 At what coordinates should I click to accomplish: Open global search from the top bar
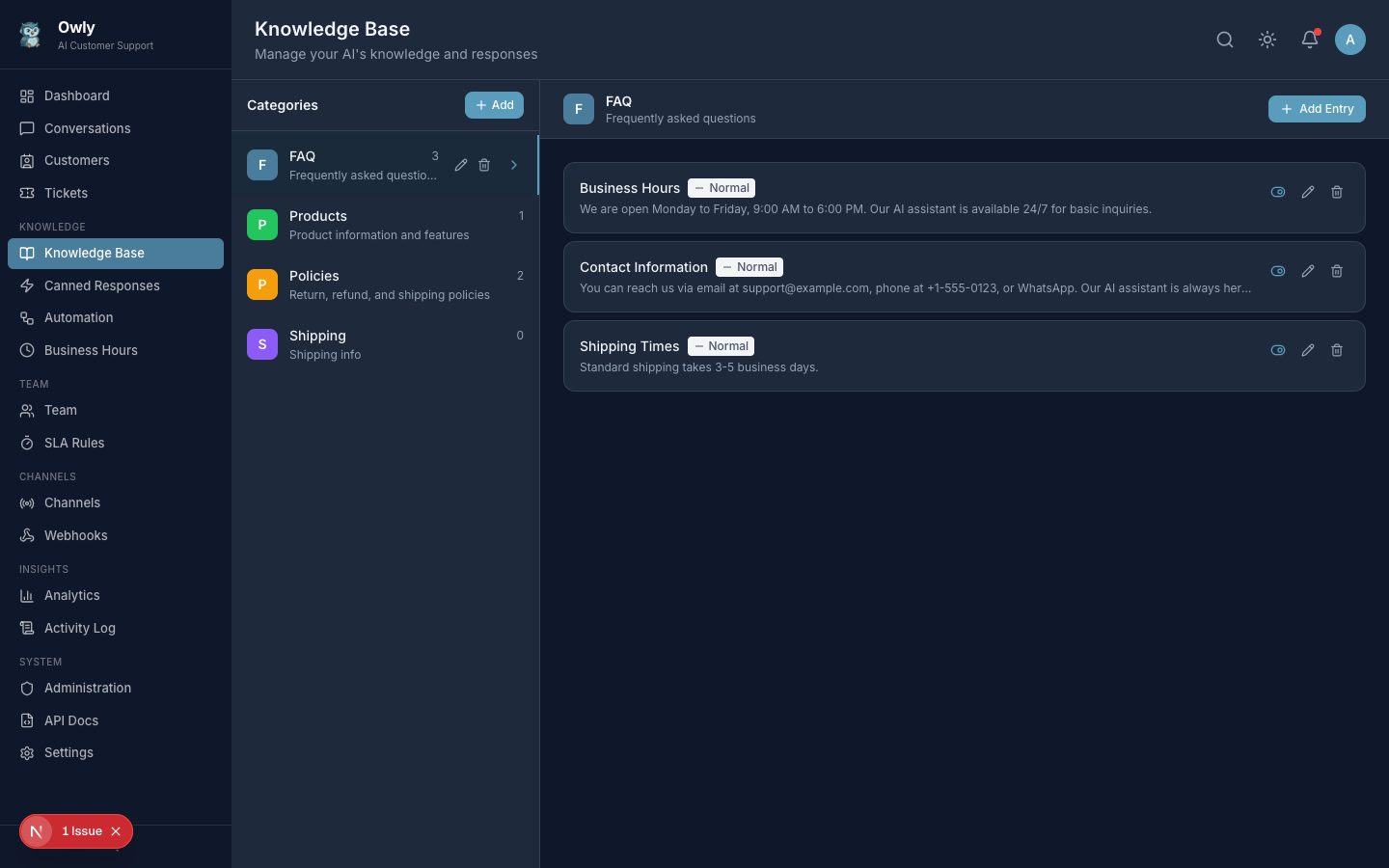click(x=1224, y=40)
